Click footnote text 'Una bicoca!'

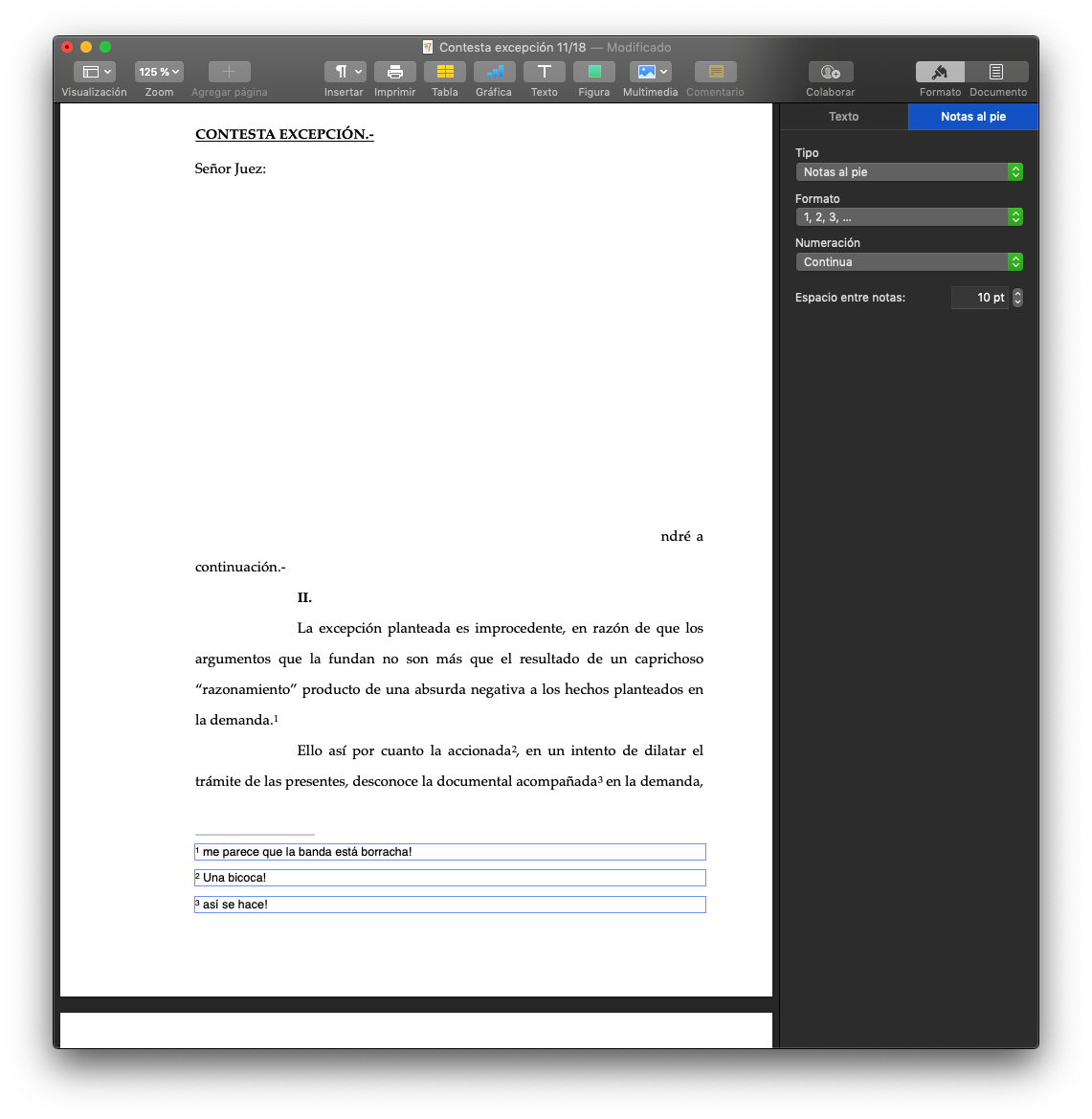[x=234, y=878]
